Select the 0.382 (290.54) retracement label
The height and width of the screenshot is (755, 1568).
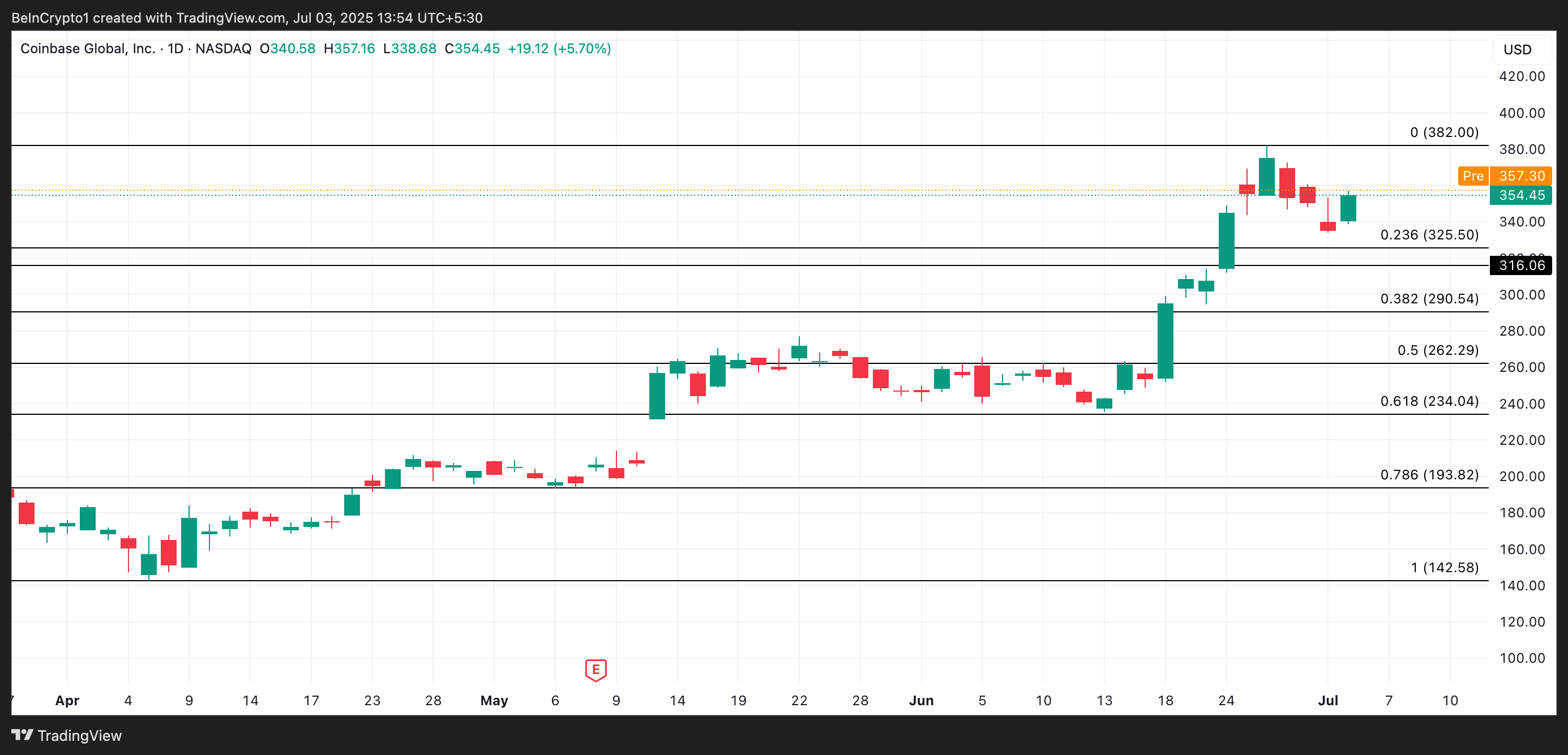pos(1429,299)
